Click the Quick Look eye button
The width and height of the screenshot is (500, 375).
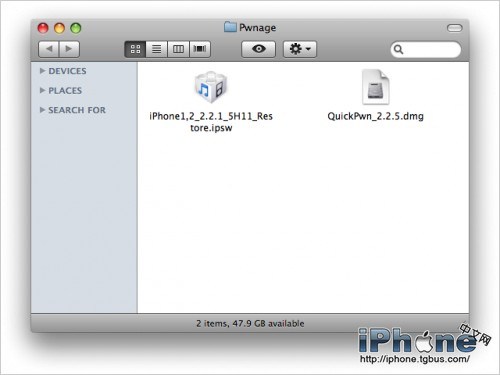click(259, 49)
